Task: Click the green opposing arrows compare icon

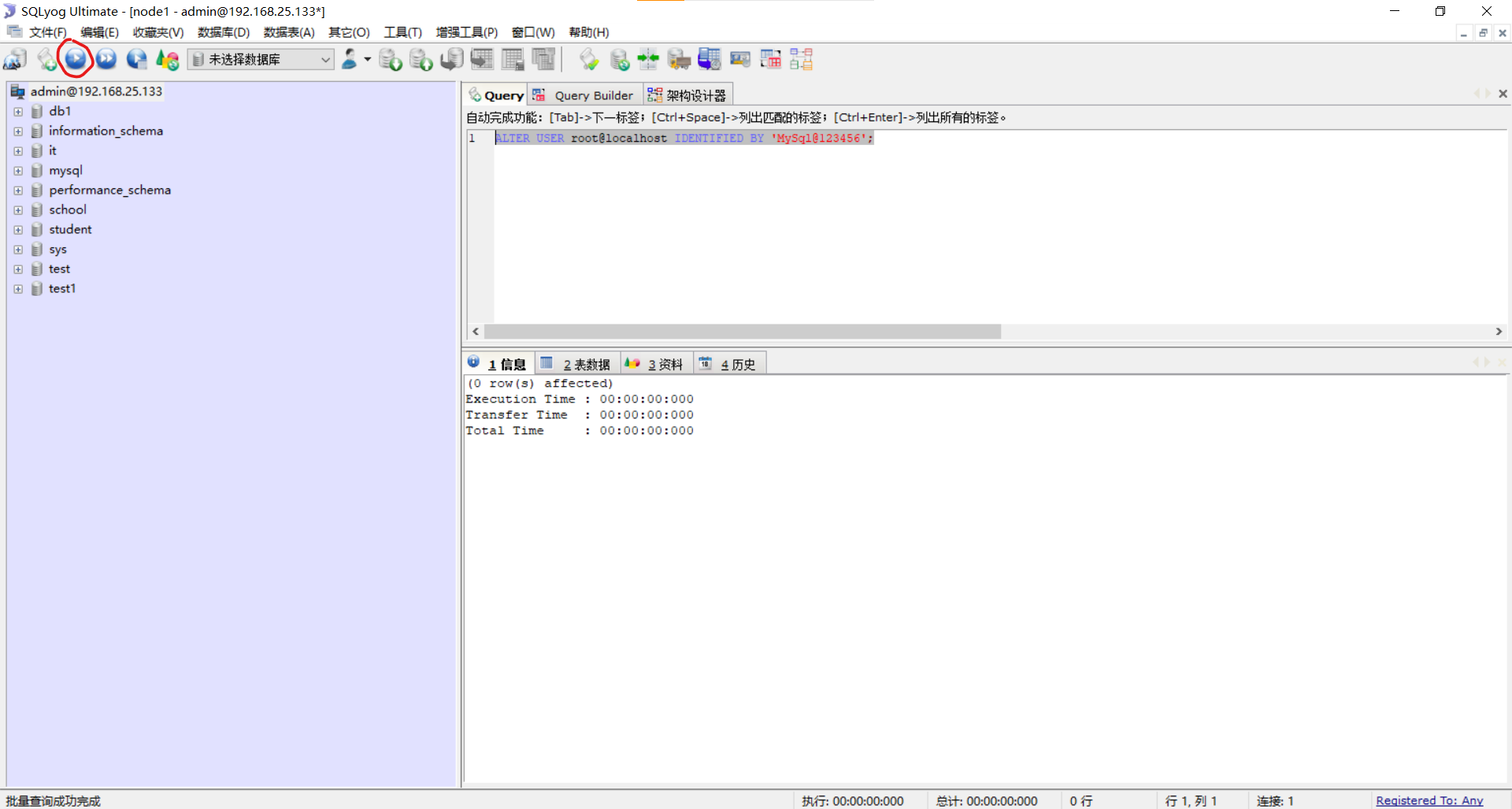Action: pos(648,59)
